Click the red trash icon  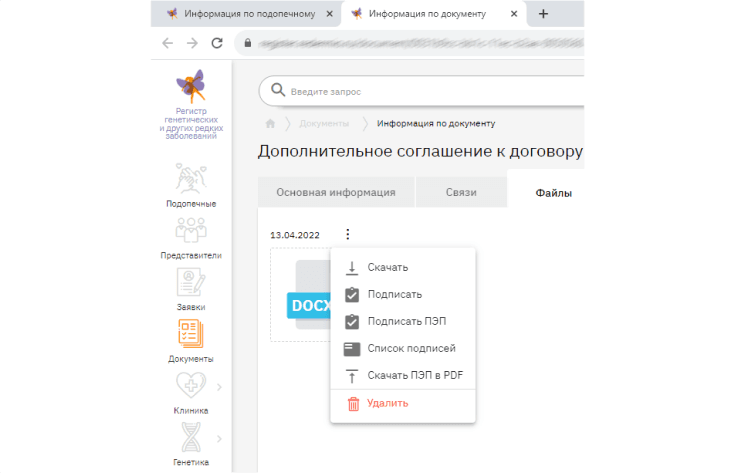tap(353, 404)
